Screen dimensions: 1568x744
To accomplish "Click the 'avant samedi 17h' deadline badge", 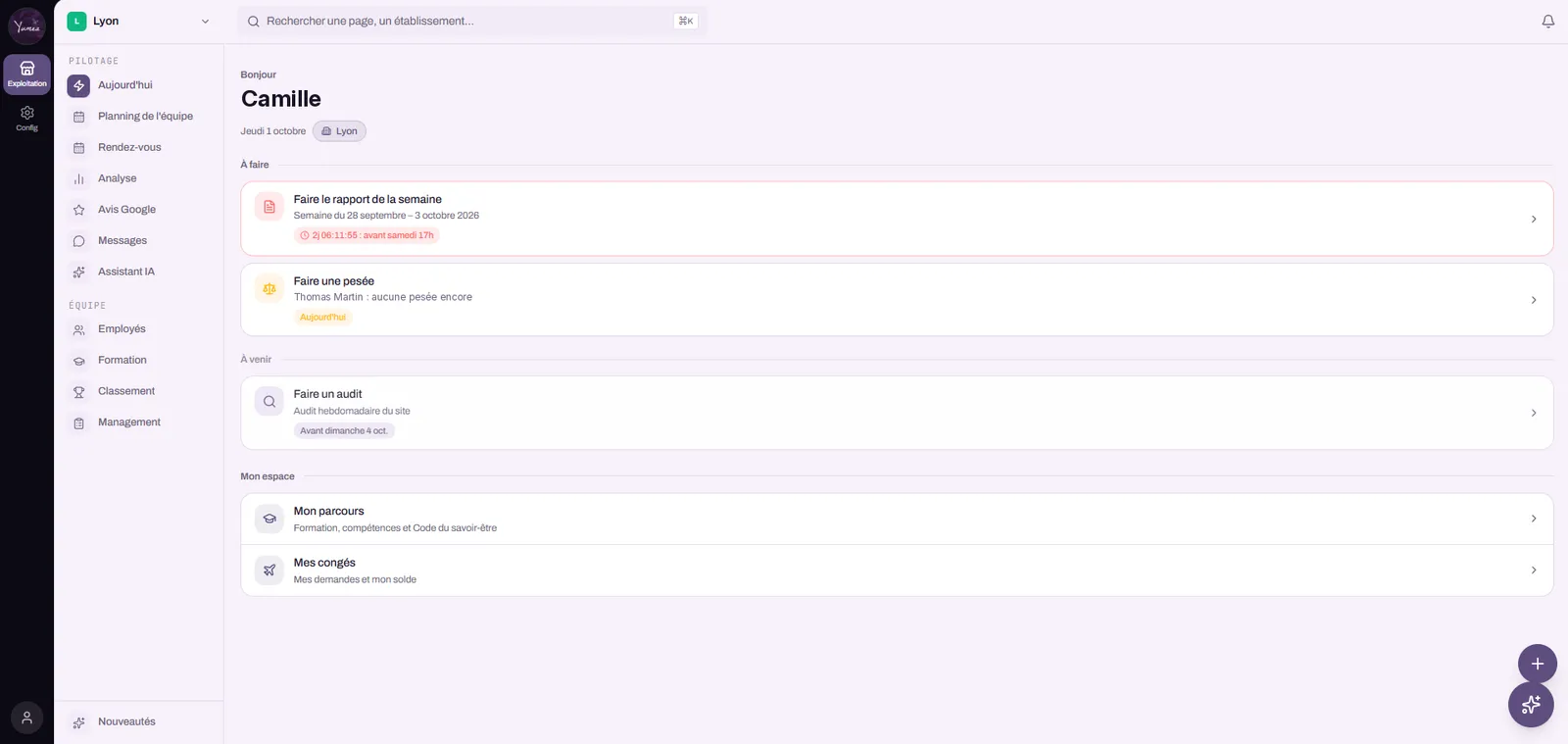I will (x=367, y=235).
